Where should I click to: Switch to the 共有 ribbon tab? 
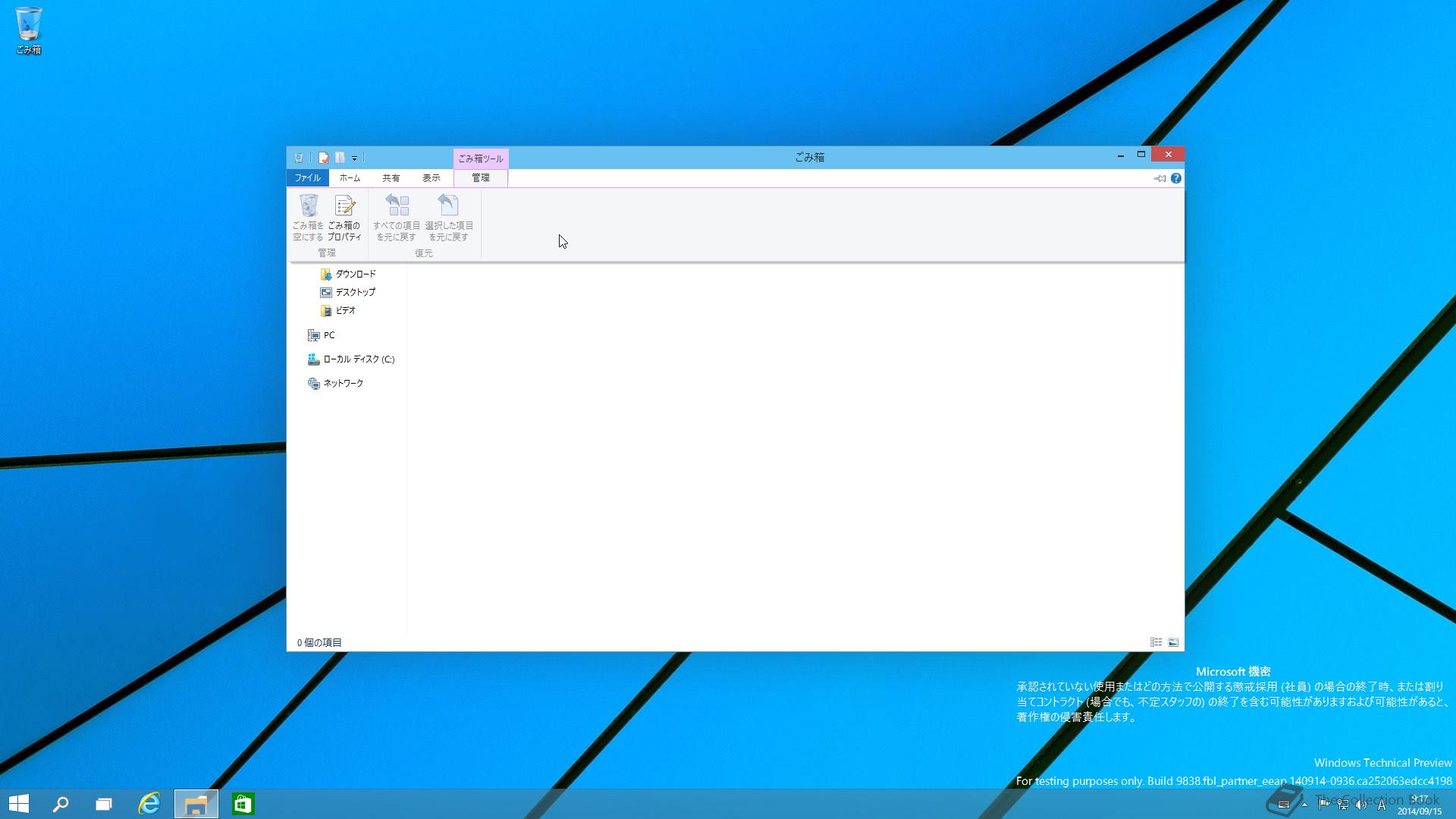(391, 177)
